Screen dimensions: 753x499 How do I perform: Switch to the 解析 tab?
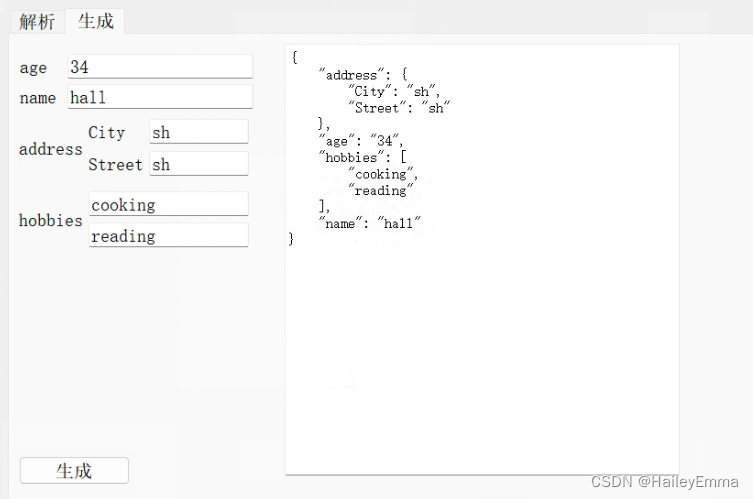click(37, 22)
